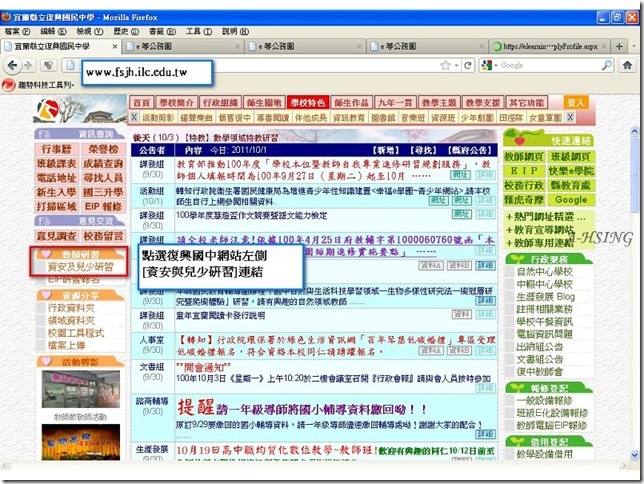
Task: Open the 圖書館 submenu link
Action: (383, 118)
